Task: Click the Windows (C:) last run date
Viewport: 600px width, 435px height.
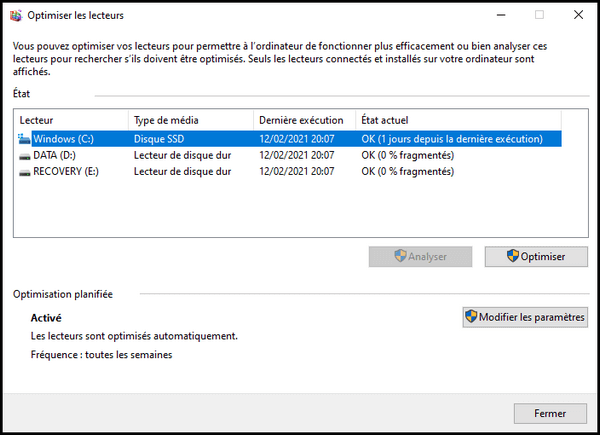Action: pyautogui.click(x=297, y=139)
